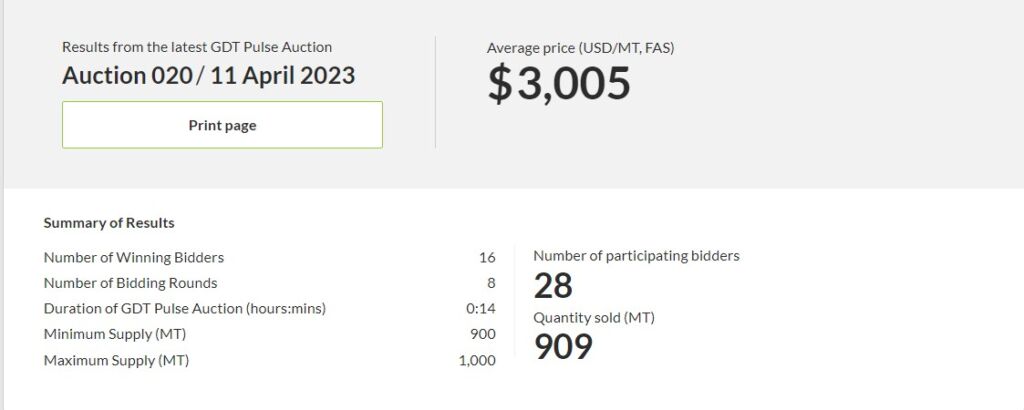
Task: Click the Summary of Results heading
Action: point(109,223)
